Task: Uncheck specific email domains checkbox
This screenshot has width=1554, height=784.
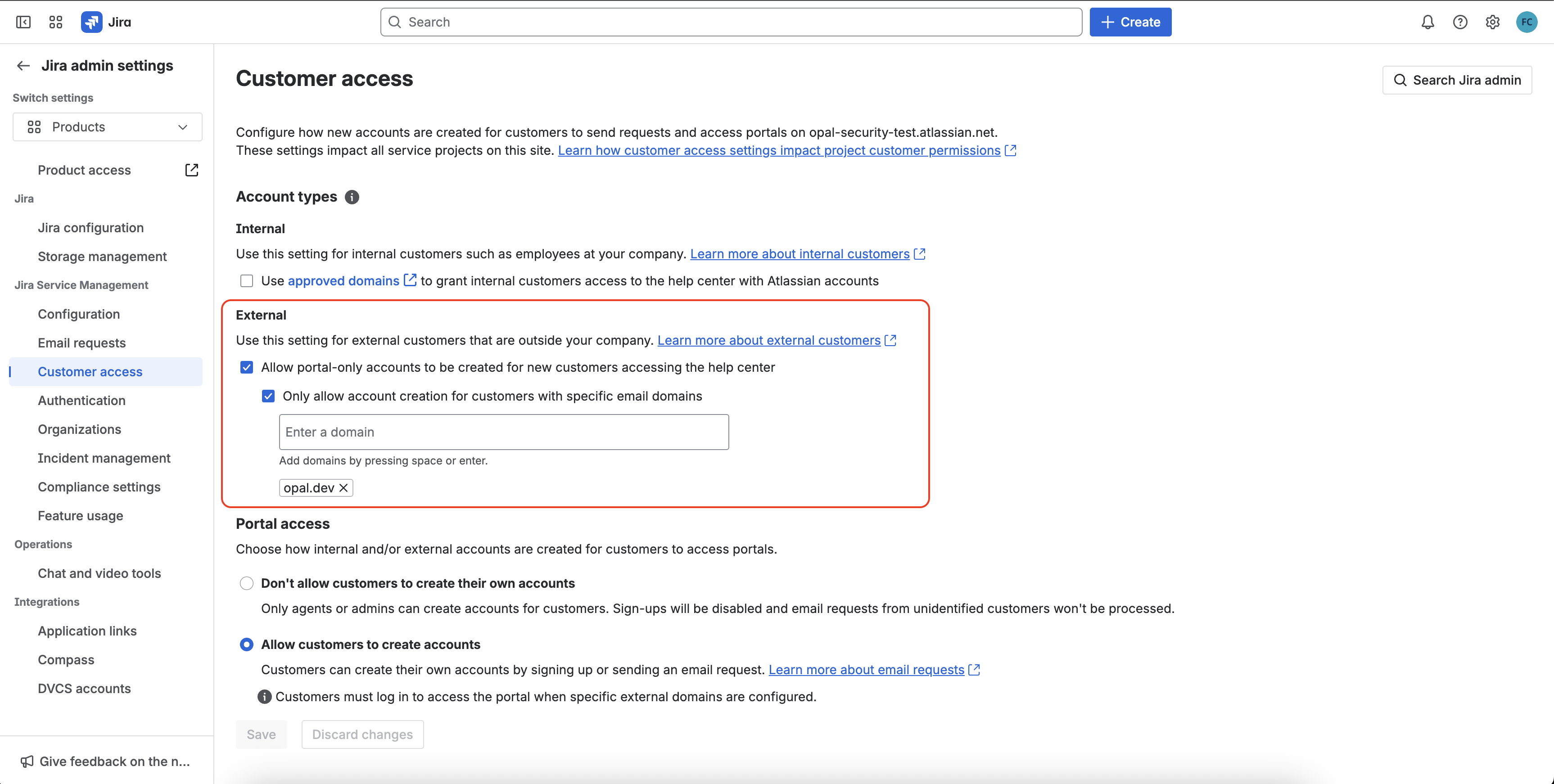Action: coord(268,396)
